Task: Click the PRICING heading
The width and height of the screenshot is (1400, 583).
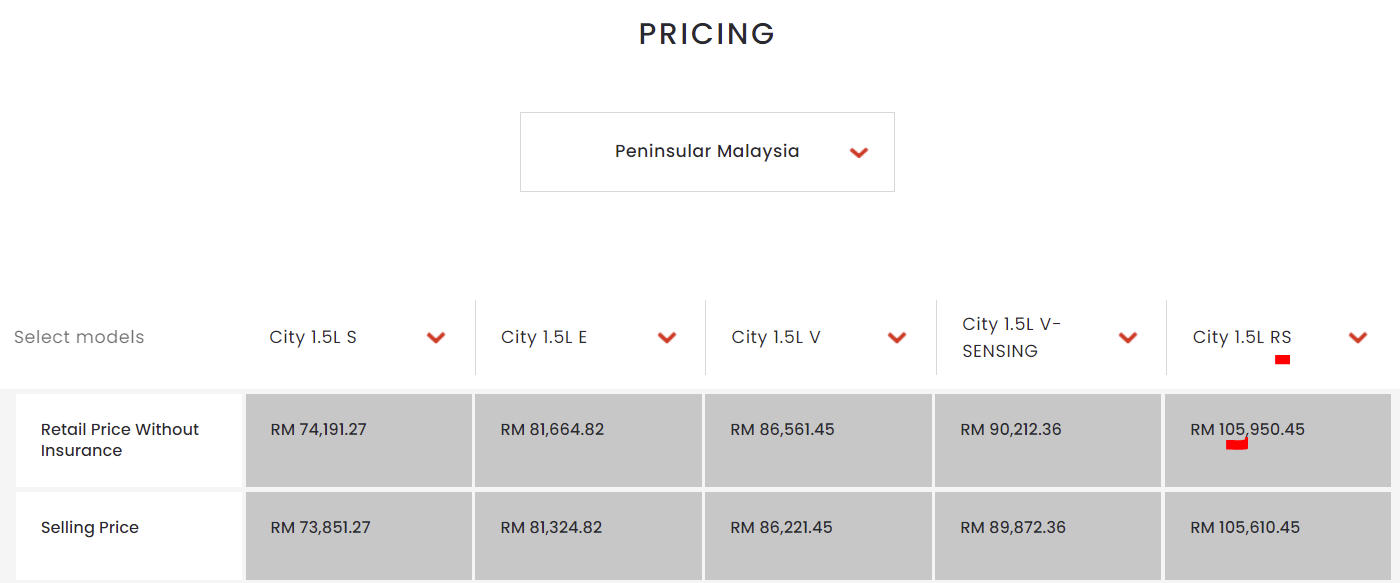Action: (707, 34)
